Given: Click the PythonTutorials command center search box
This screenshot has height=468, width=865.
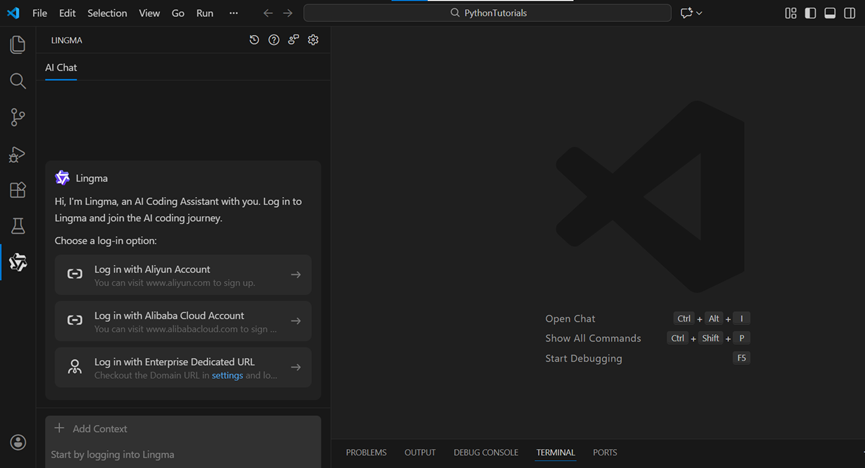Looking at the screenshot, I should 488,13.
